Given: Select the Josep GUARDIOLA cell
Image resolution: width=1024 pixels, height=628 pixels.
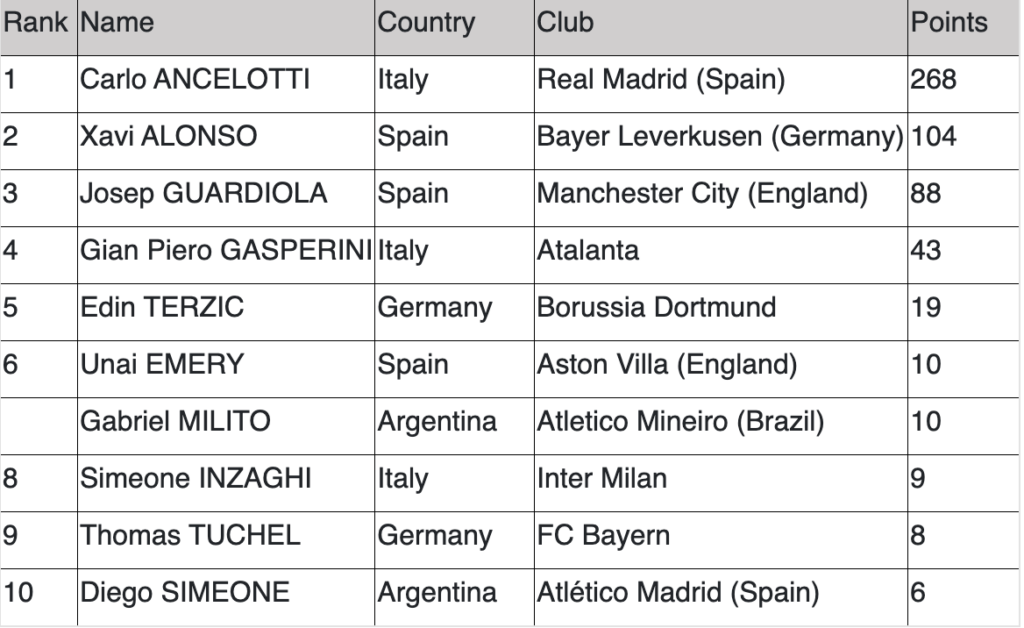Looking at the screenshot, I should (226, 198).
